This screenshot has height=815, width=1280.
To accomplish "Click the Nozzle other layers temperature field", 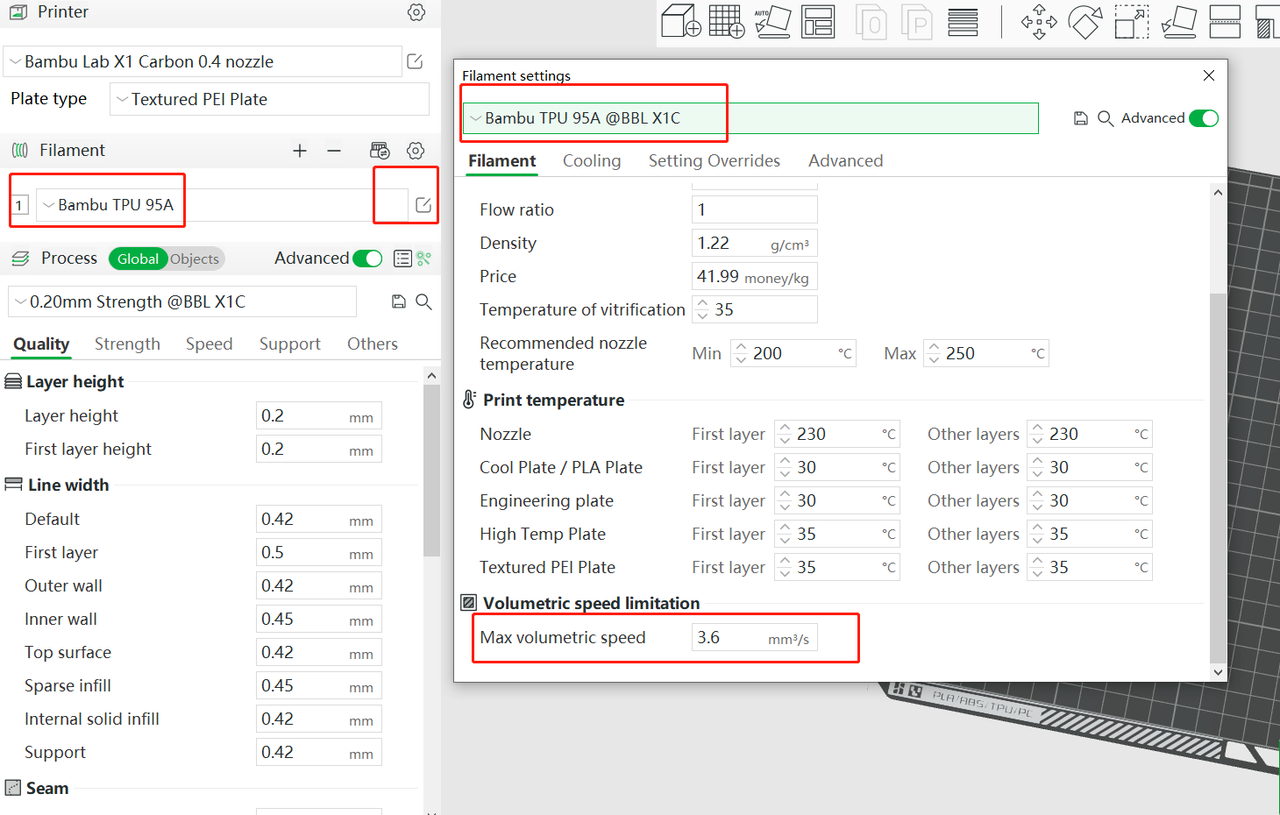I will 1089,434.
